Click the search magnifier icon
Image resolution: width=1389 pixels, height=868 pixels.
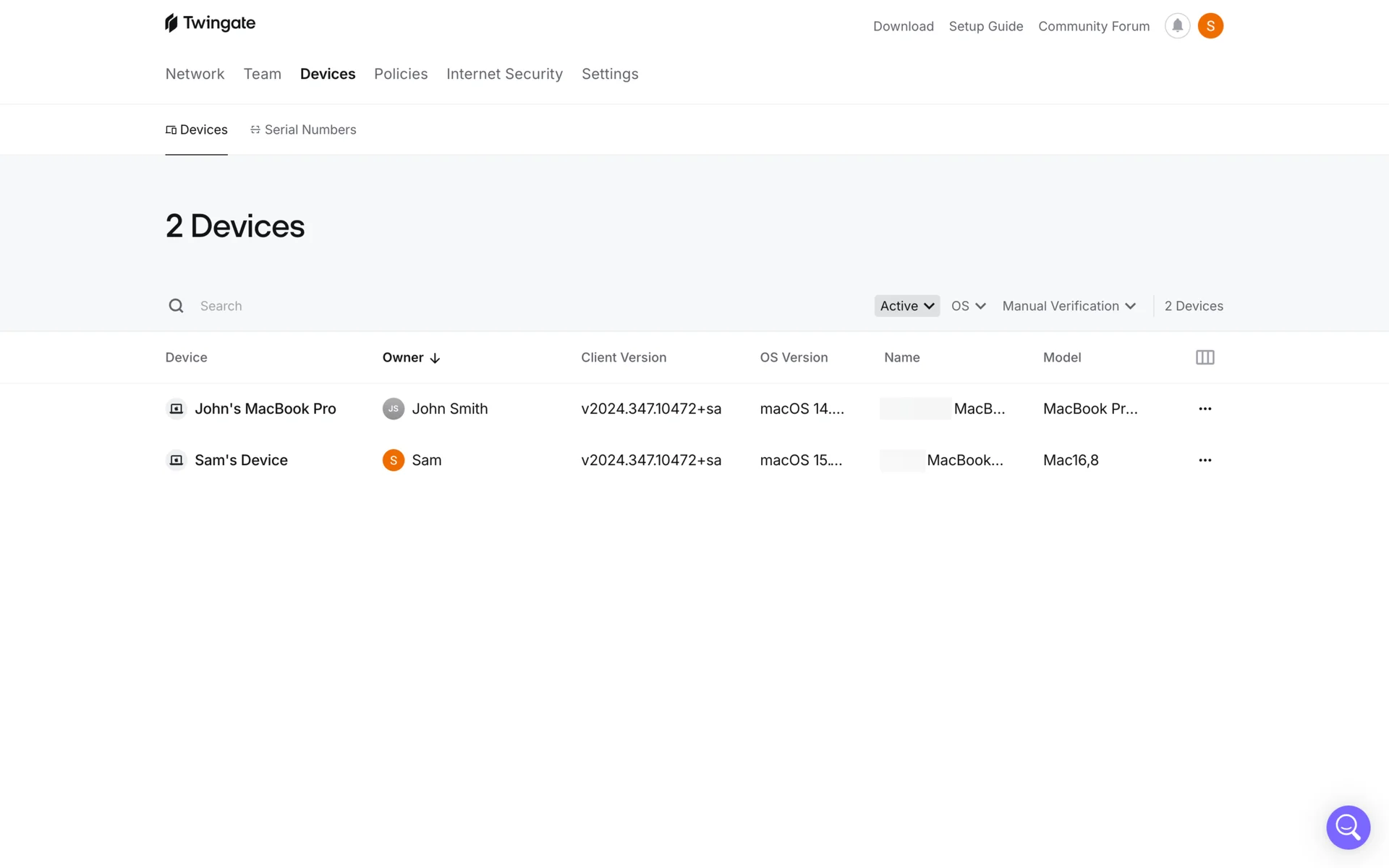coord(176,306)
